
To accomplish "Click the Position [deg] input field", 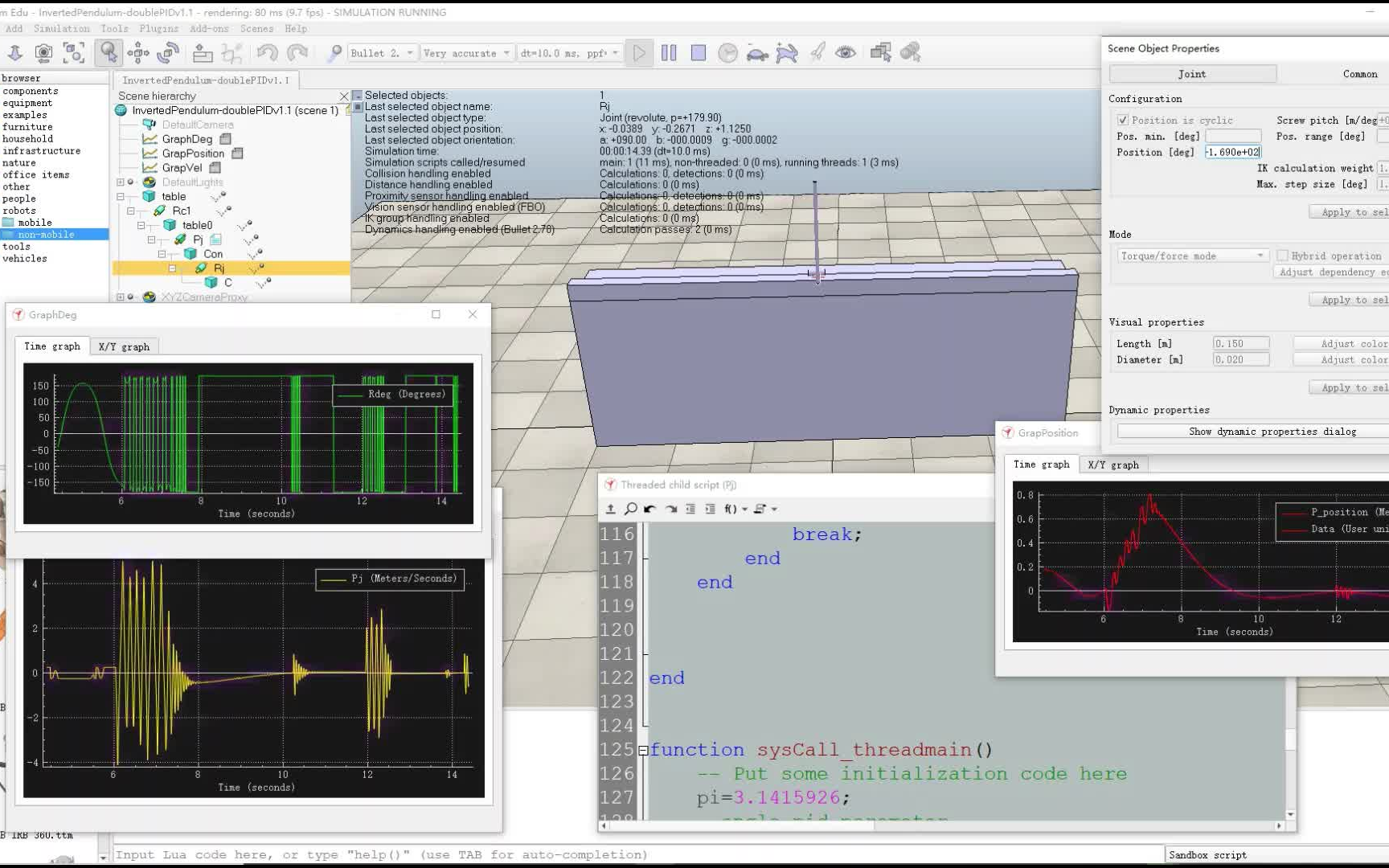I will coord(1232,152).
